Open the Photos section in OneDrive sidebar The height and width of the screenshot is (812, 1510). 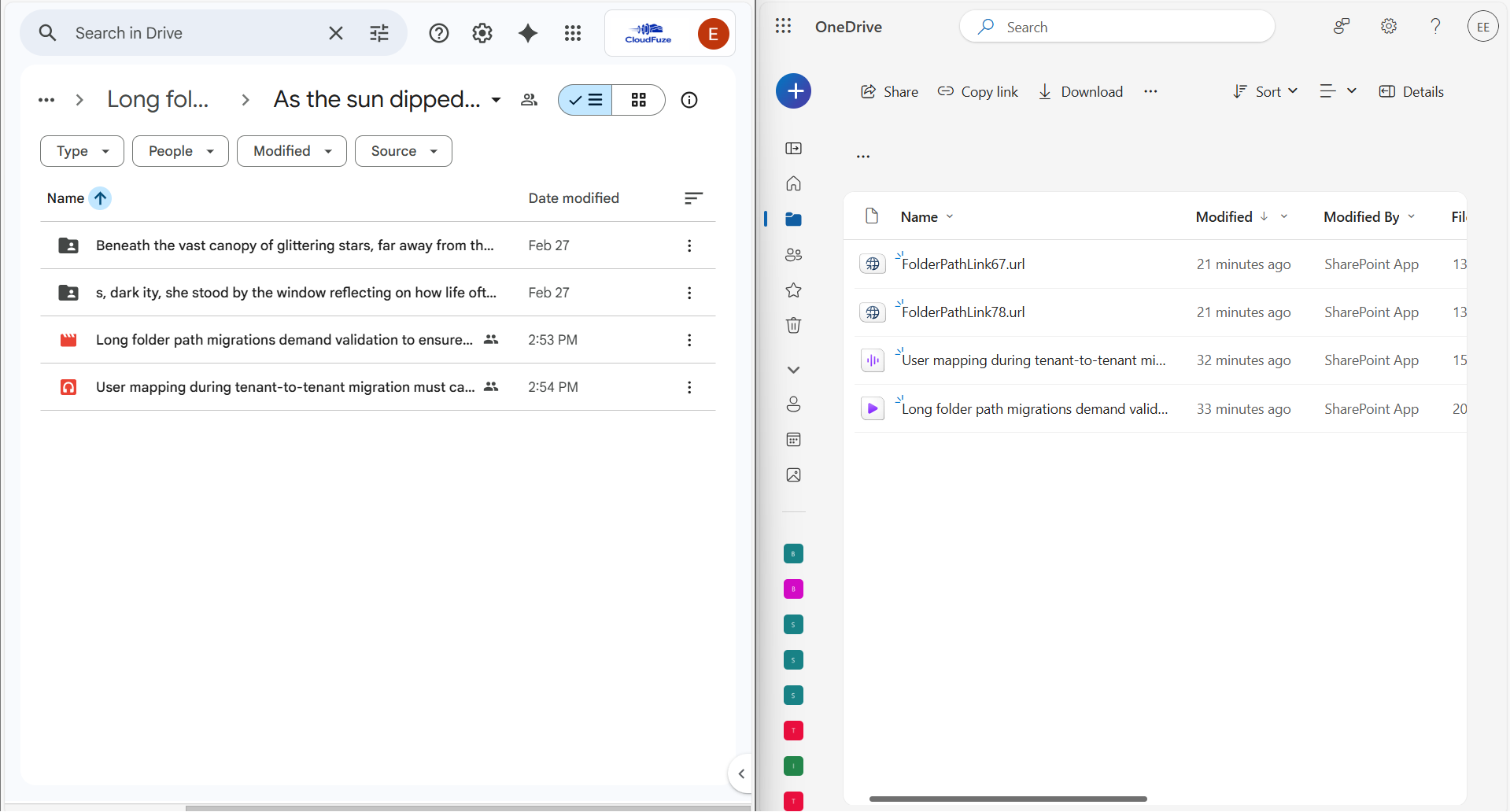(793, 474)
